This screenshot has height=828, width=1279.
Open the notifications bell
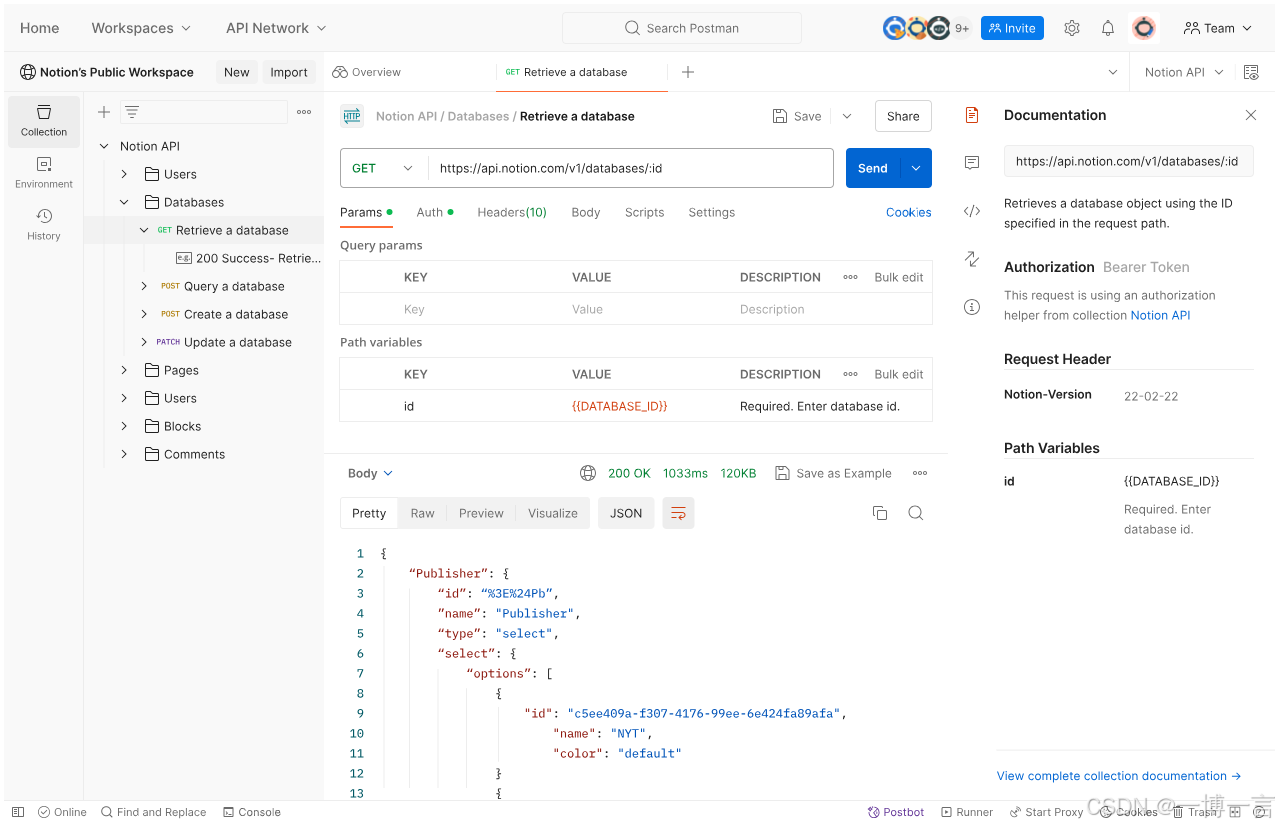[1108, 28]
